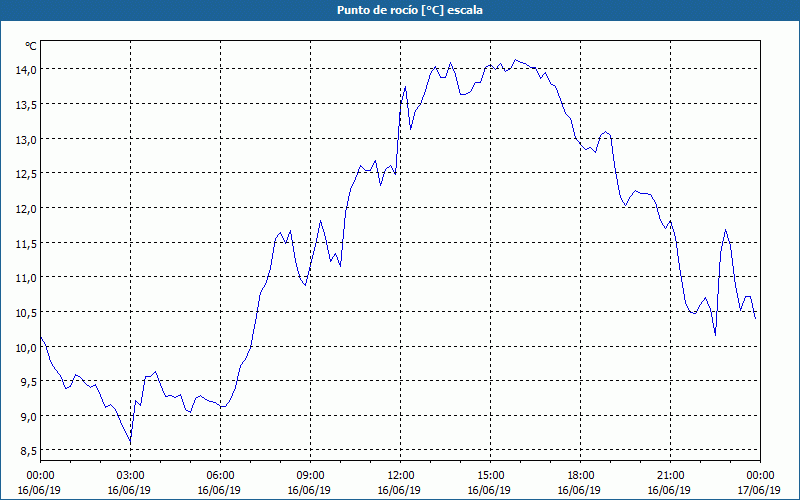Click the 12,0 y-axis value
Viewport: 800px width, 500px height.
pos(26,209)
